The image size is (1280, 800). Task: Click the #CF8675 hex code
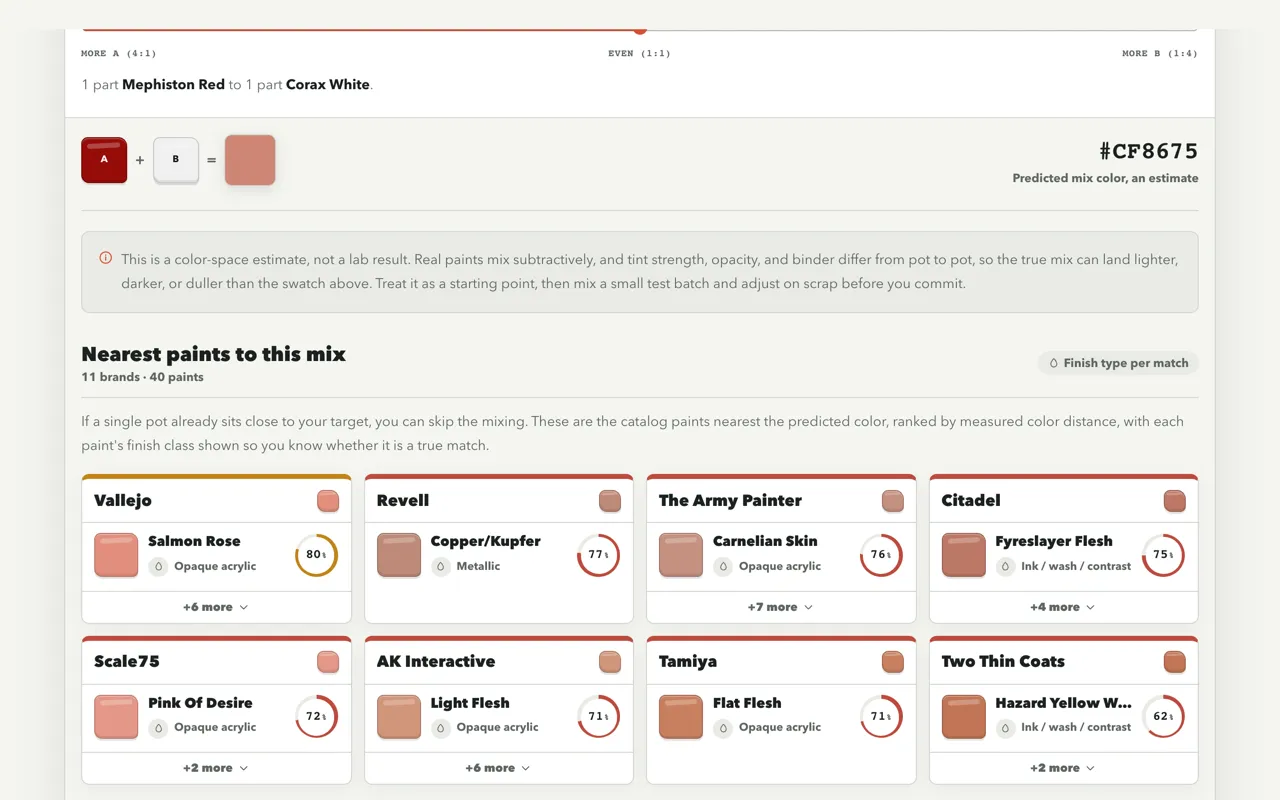coord(1148,151)
